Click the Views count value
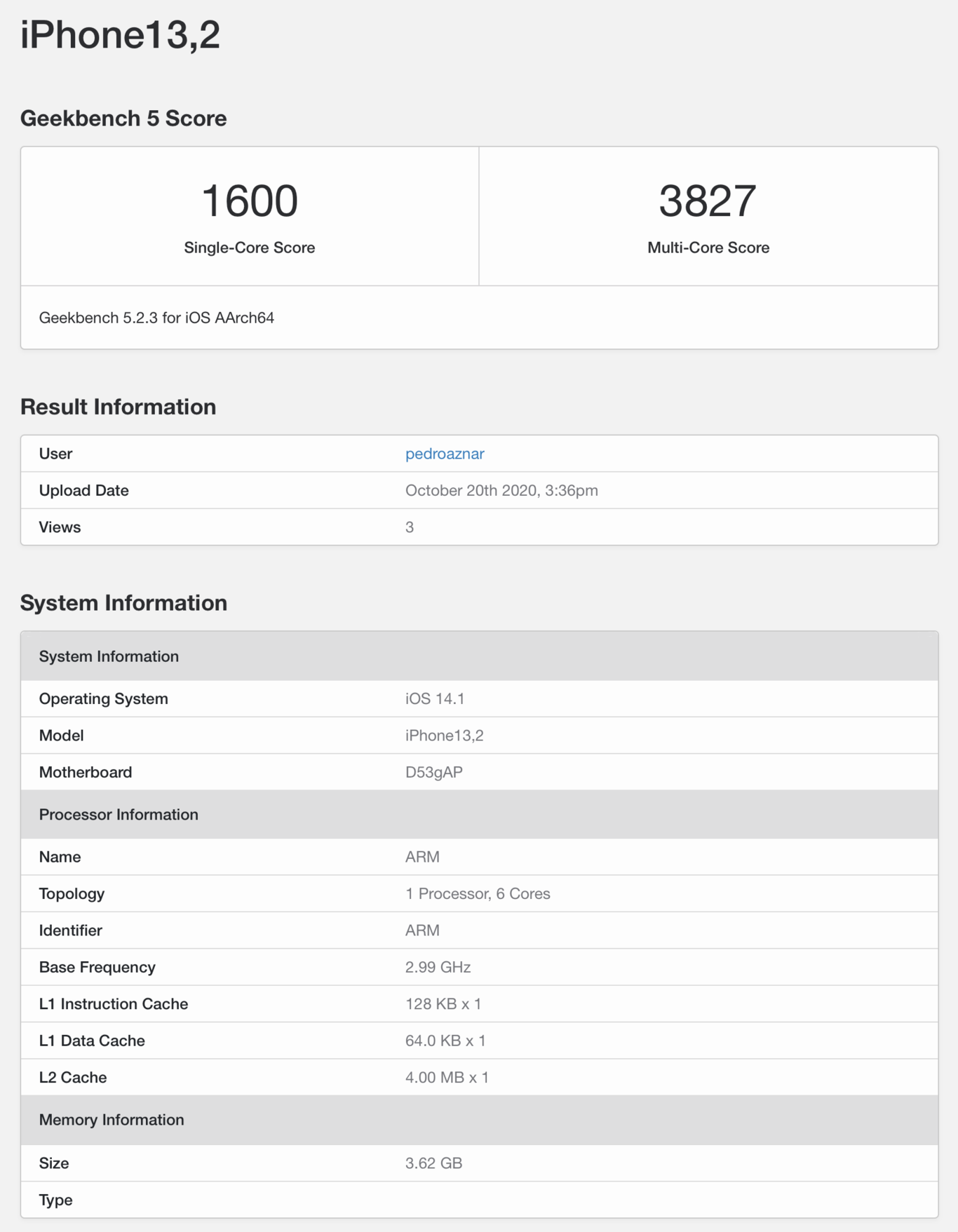958x1232 pixels. (410, 527)
